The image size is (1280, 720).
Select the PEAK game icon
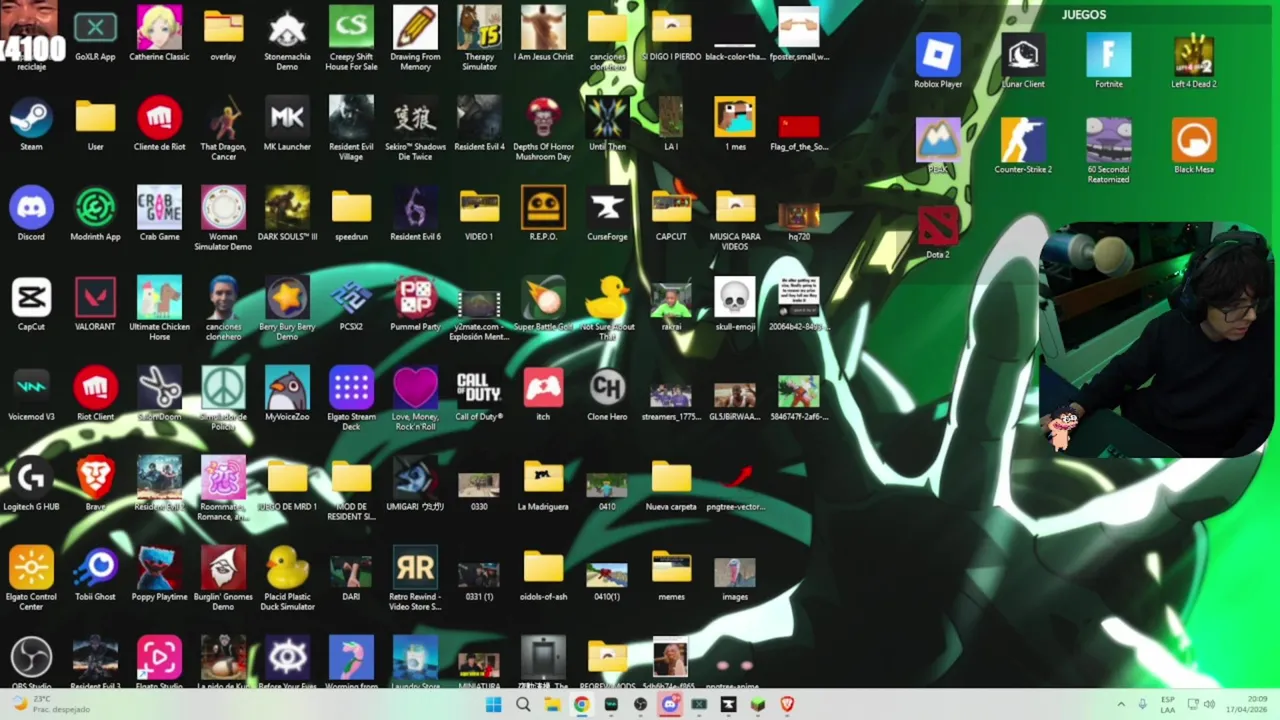938,147
